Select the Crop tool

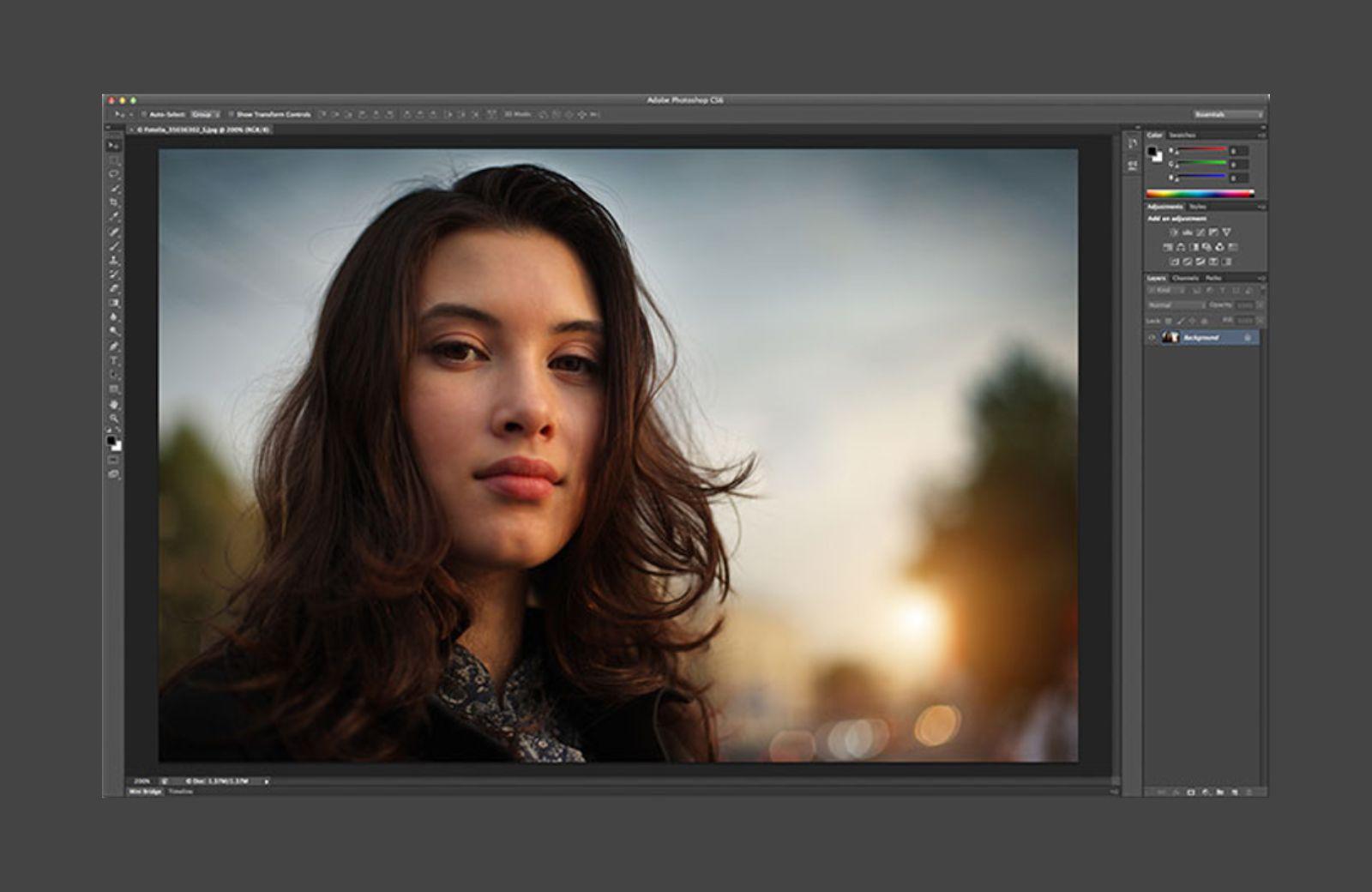tap(113, 203)
